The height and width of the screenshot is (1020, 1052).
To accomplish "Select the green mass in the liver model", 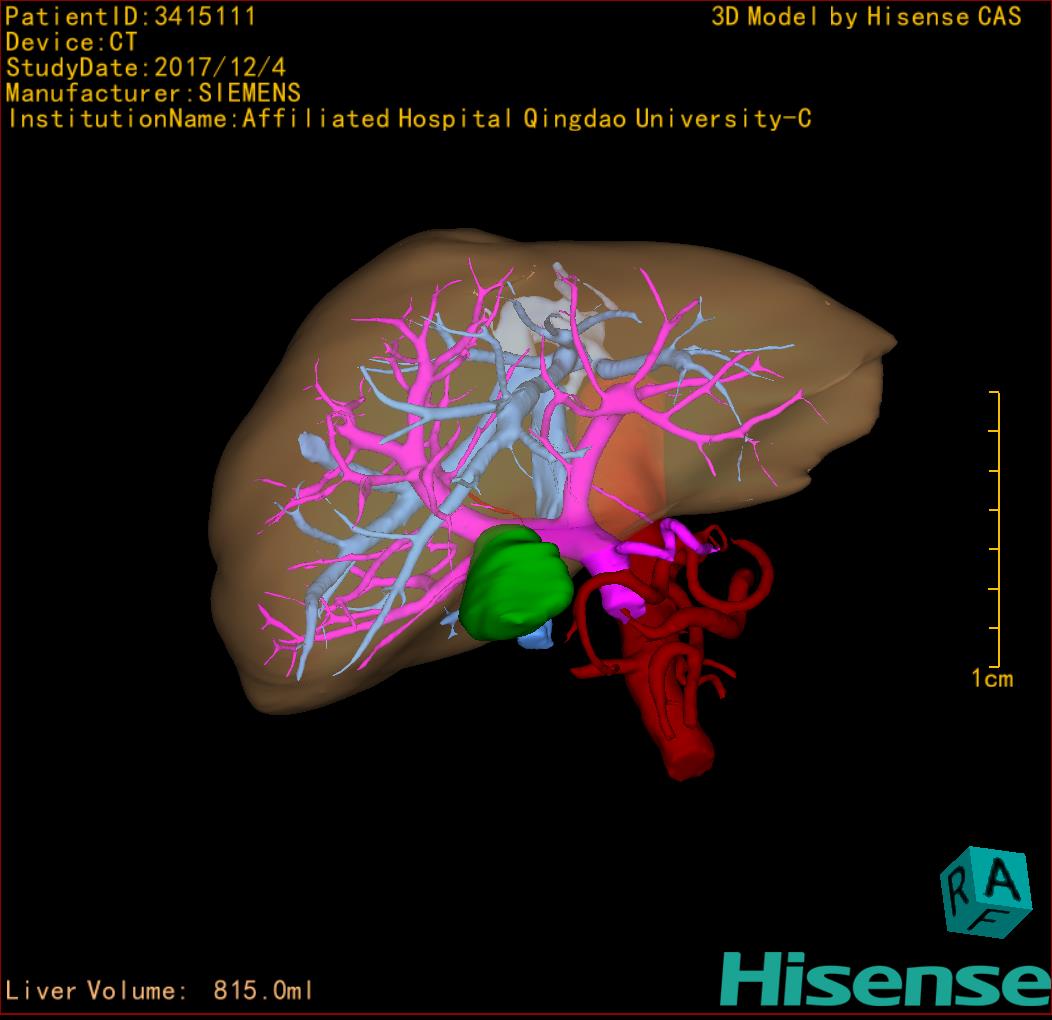I will (514, 583).
